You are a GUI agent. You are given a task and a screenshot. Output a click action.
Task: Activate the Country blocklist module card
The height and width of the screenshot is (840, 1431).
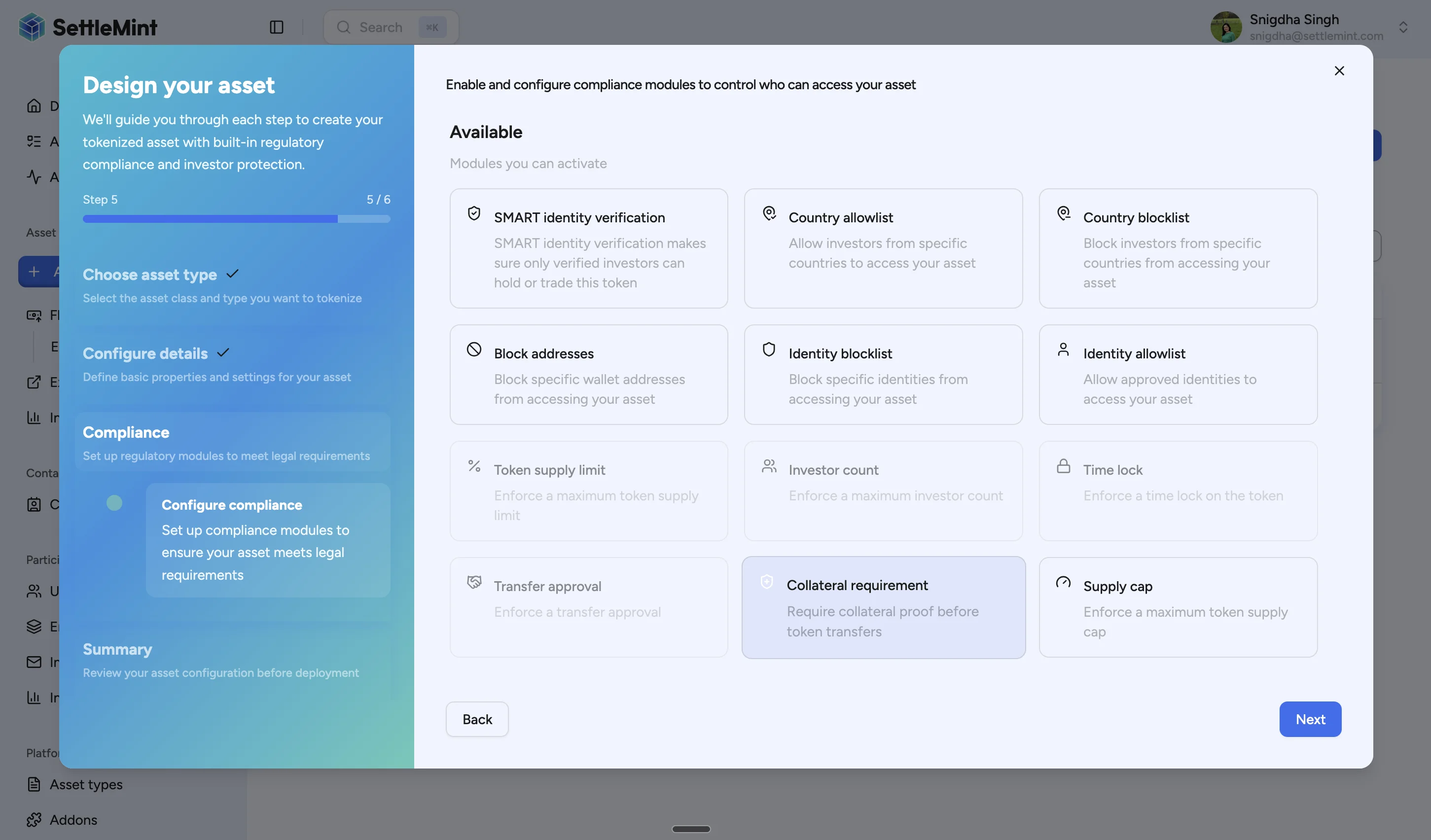[x=1178, y=248]
